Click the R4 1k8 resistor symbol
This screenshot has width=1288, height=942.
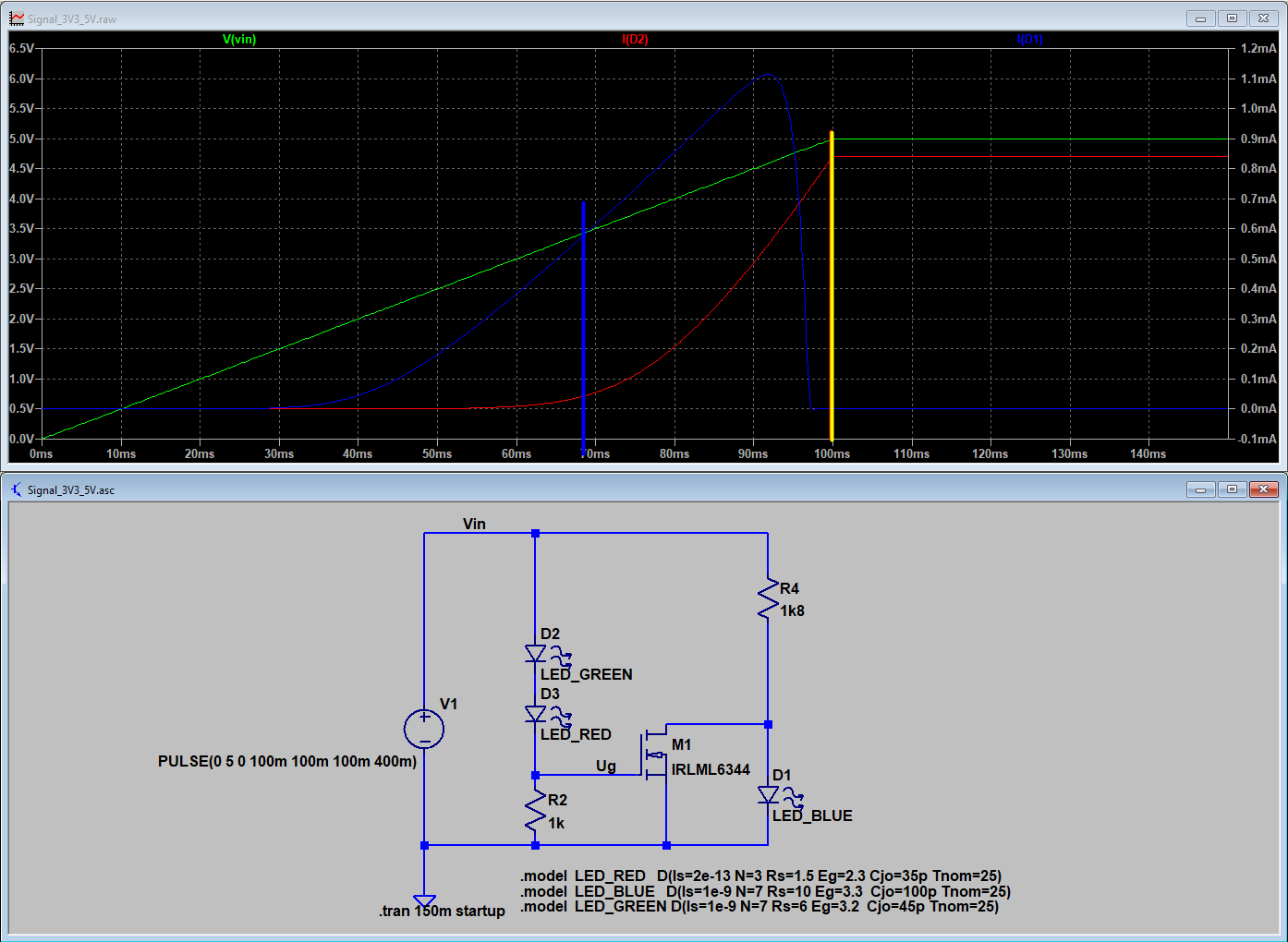point(768,599)
